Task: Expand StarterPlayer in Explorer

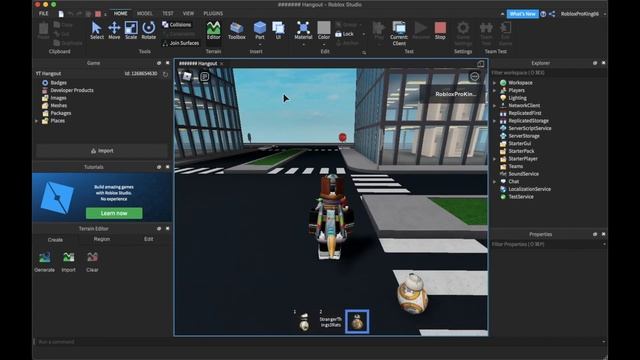Action: click(495, 159)
